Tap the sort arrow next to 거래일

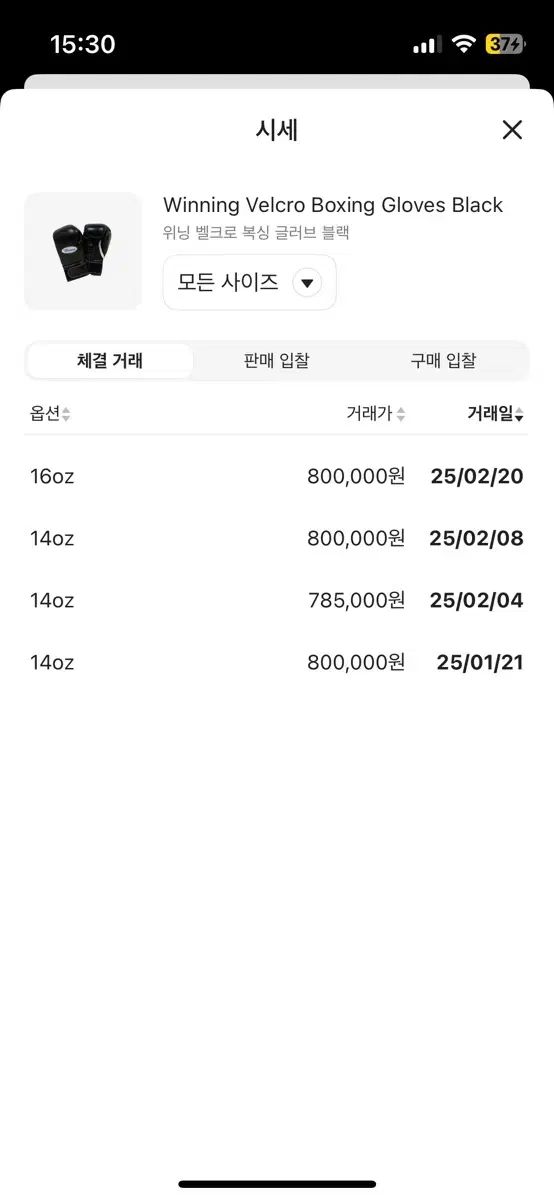point(519,416)
